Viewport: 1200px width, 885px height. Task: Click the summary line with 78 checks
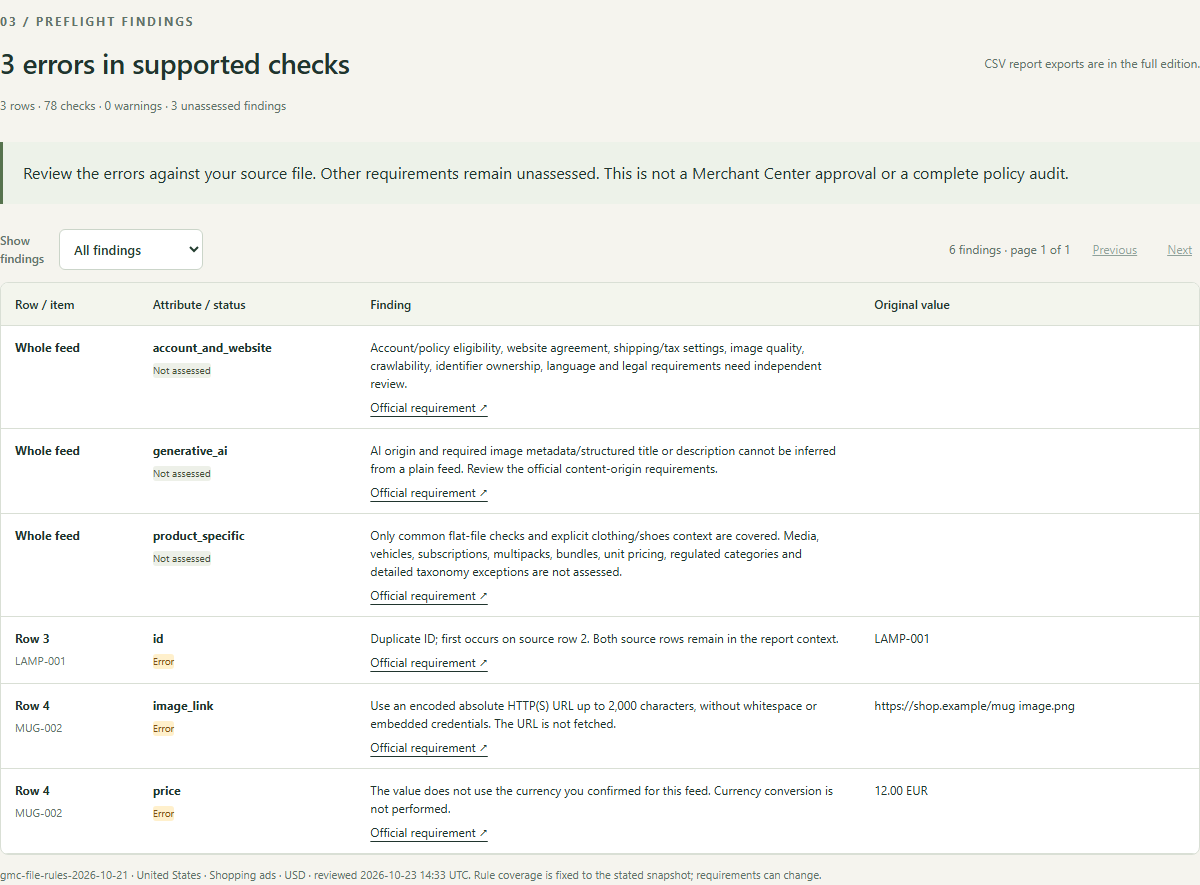[143, 106]
